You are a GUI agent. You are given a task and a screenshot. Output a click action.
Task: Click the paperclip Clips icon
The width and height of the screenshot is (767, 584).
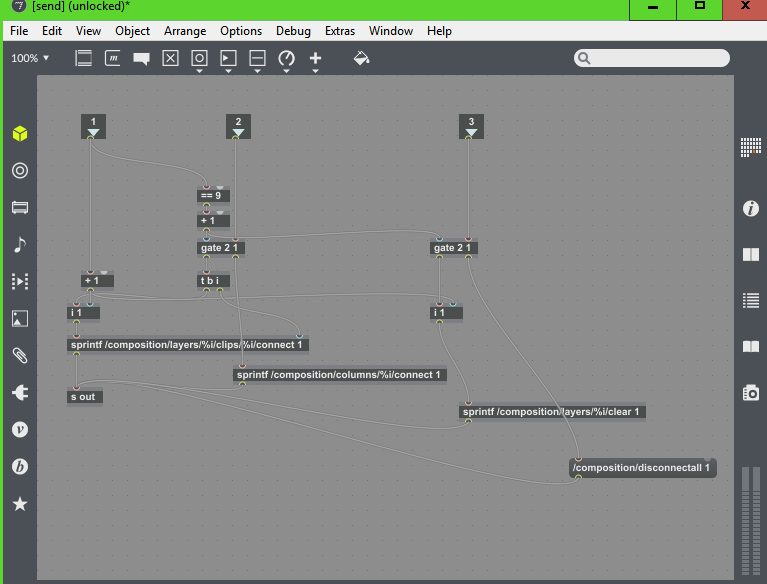(19, 355)
